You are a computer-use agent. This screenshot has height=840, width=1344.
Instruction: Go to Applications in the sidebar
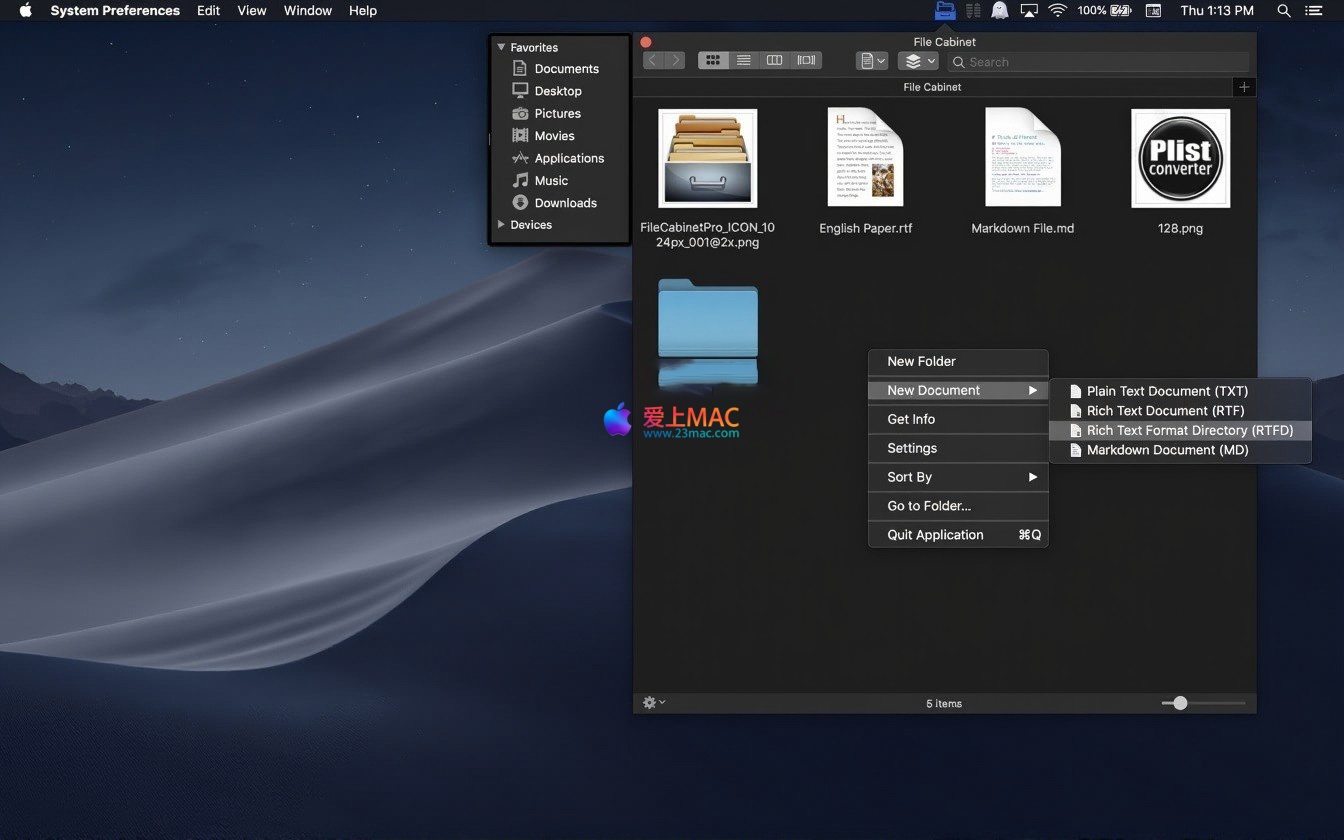(569, 158)
